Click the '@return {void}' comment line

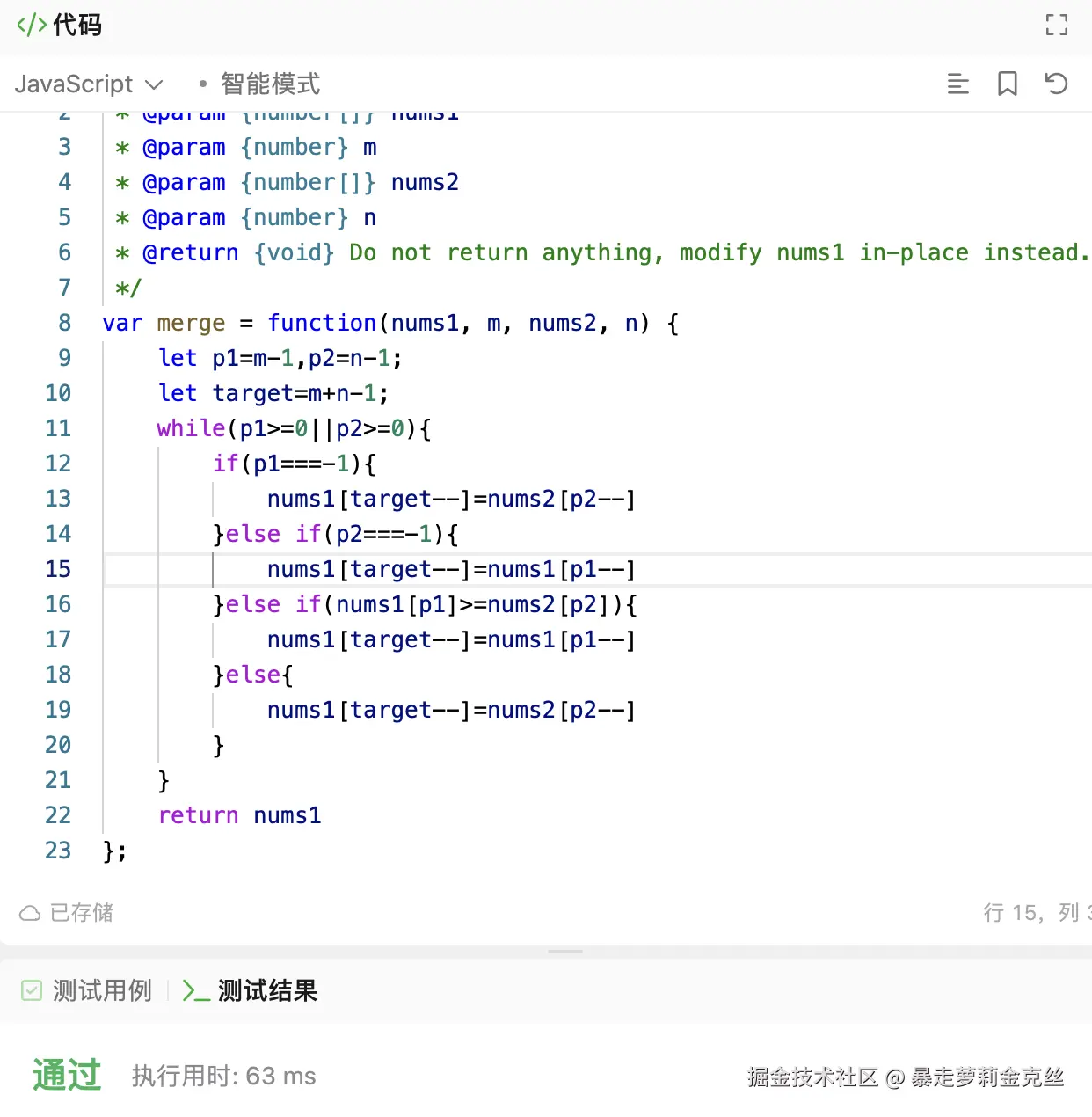pyautogui.click(x=602, y=252)
